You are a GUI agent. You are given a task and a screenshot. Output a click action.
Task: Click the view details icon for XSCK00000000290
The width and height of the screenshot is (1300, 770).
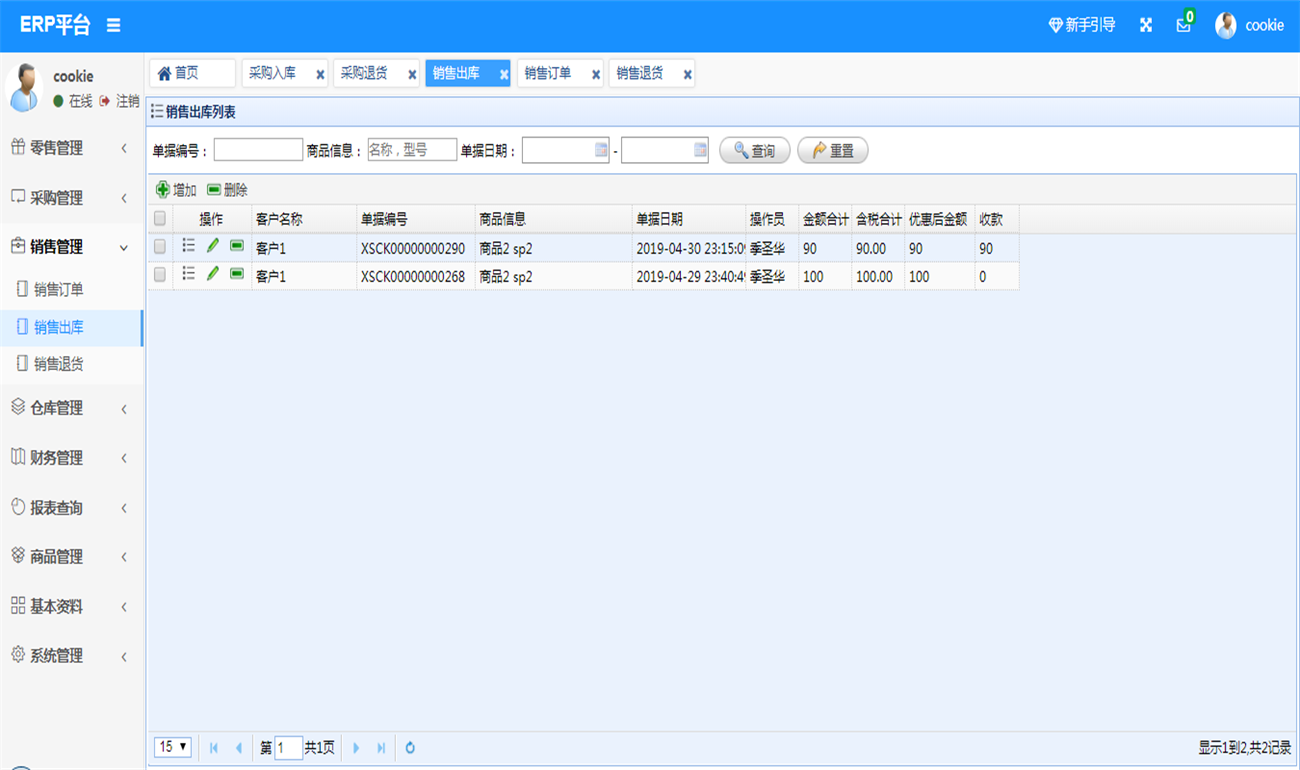pyautogui.click(x=188, y=246)
